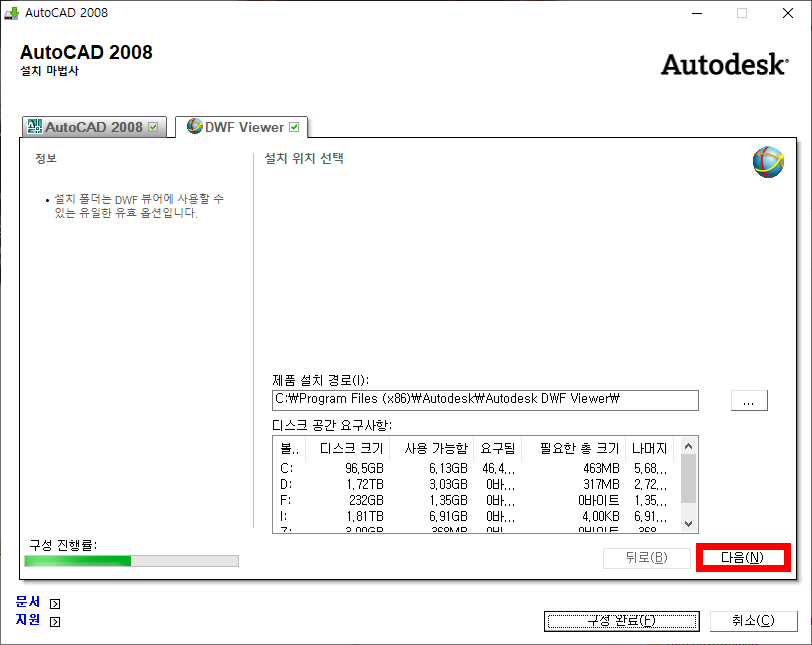This screenshot has width=812, height=645.
Task: Click the 96.5GB disk size cell
Action: (x=365, y=468)
